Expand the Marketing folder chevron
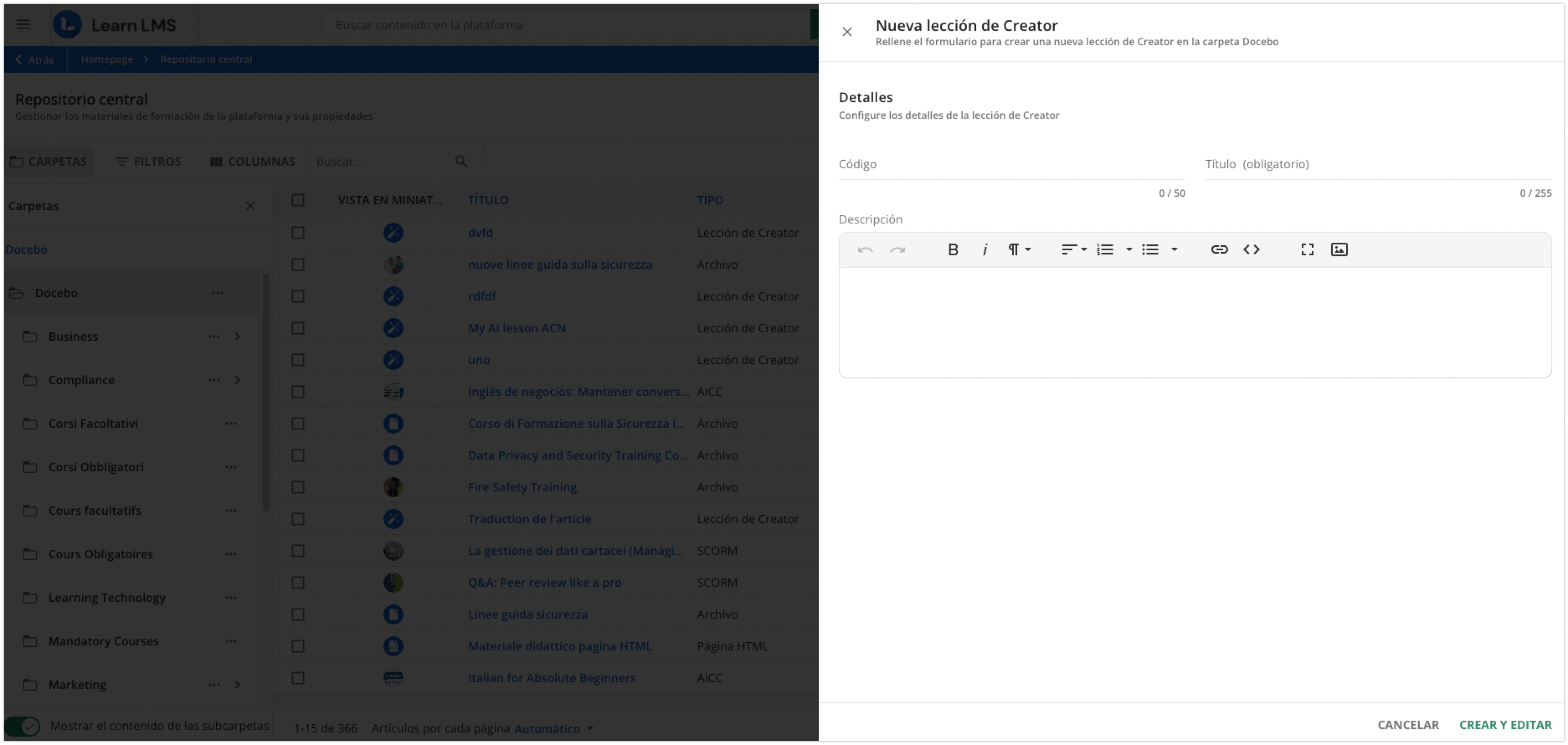Viewport: 1568px width, 745px height. tap(237, 685)
